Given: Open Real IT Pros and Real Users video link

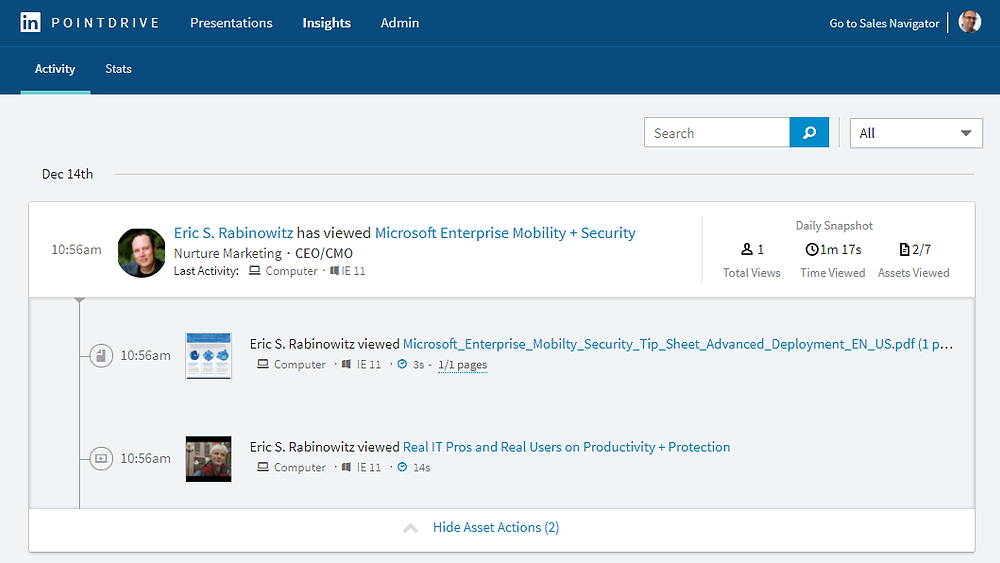Looking at the screenshot, I should [x=566, y=447].
